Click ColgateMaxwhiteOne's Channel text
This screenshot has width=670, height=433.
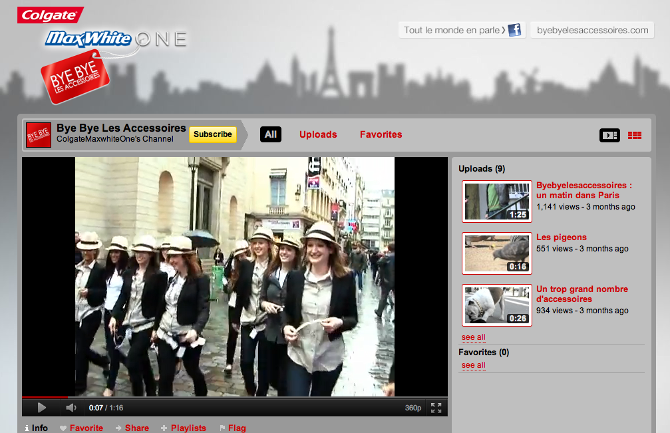pyautogui.click(x=115, y=139)
